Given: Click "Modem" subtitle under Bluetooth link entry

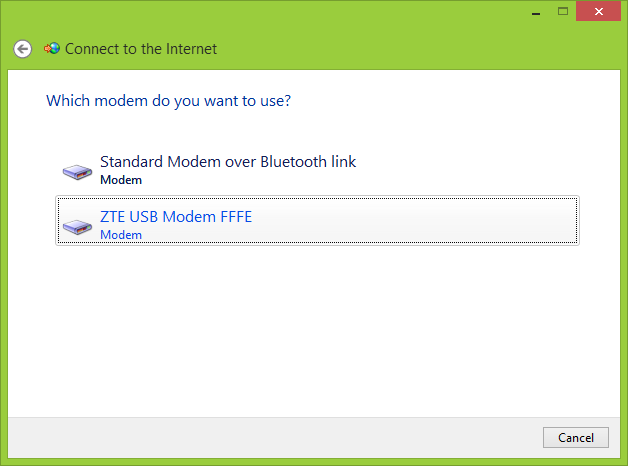Looking at the screenshot, I should coord(121,181).
